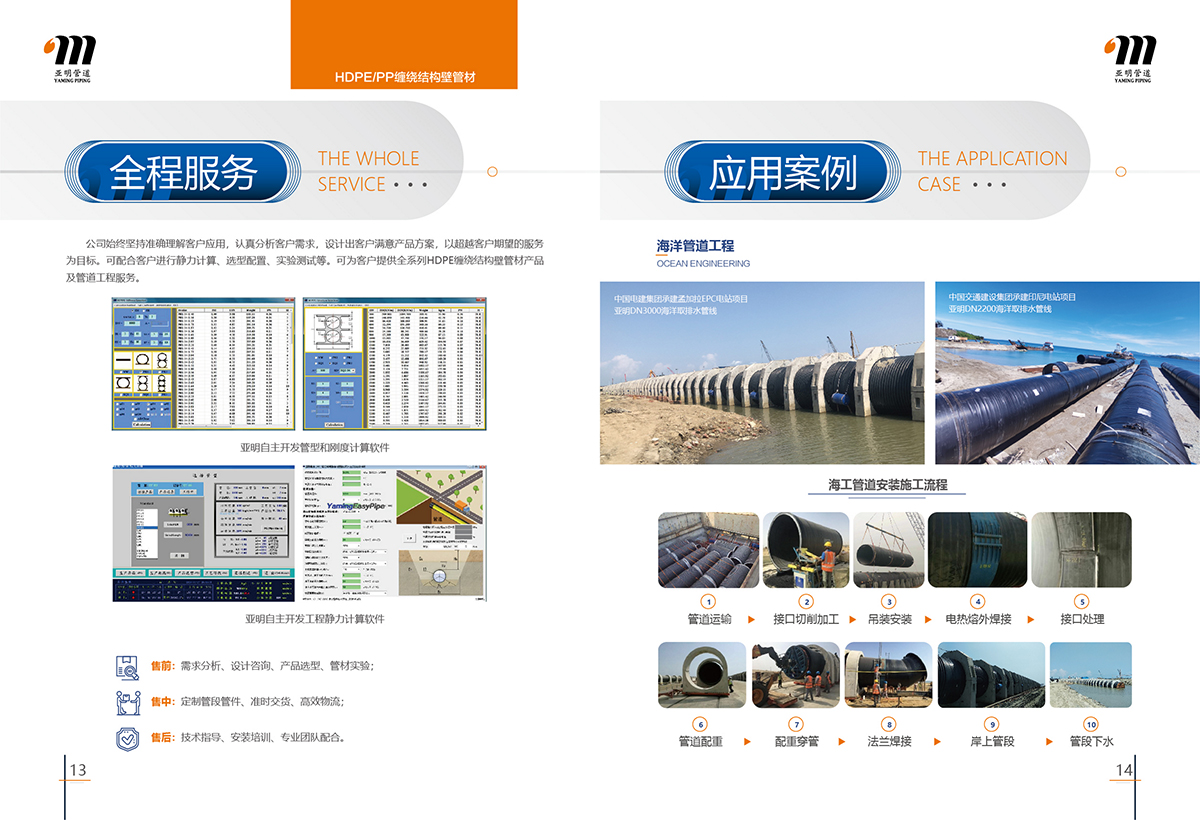Click the 电热熔外焊接 step label
Image resolution: width=1200 pixels, height=820 pixels.
978,619
